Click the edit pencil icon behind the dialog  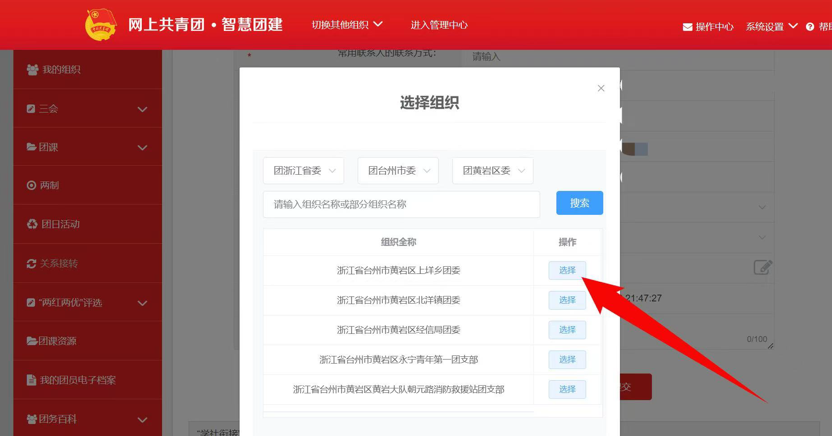click(762, 267)
